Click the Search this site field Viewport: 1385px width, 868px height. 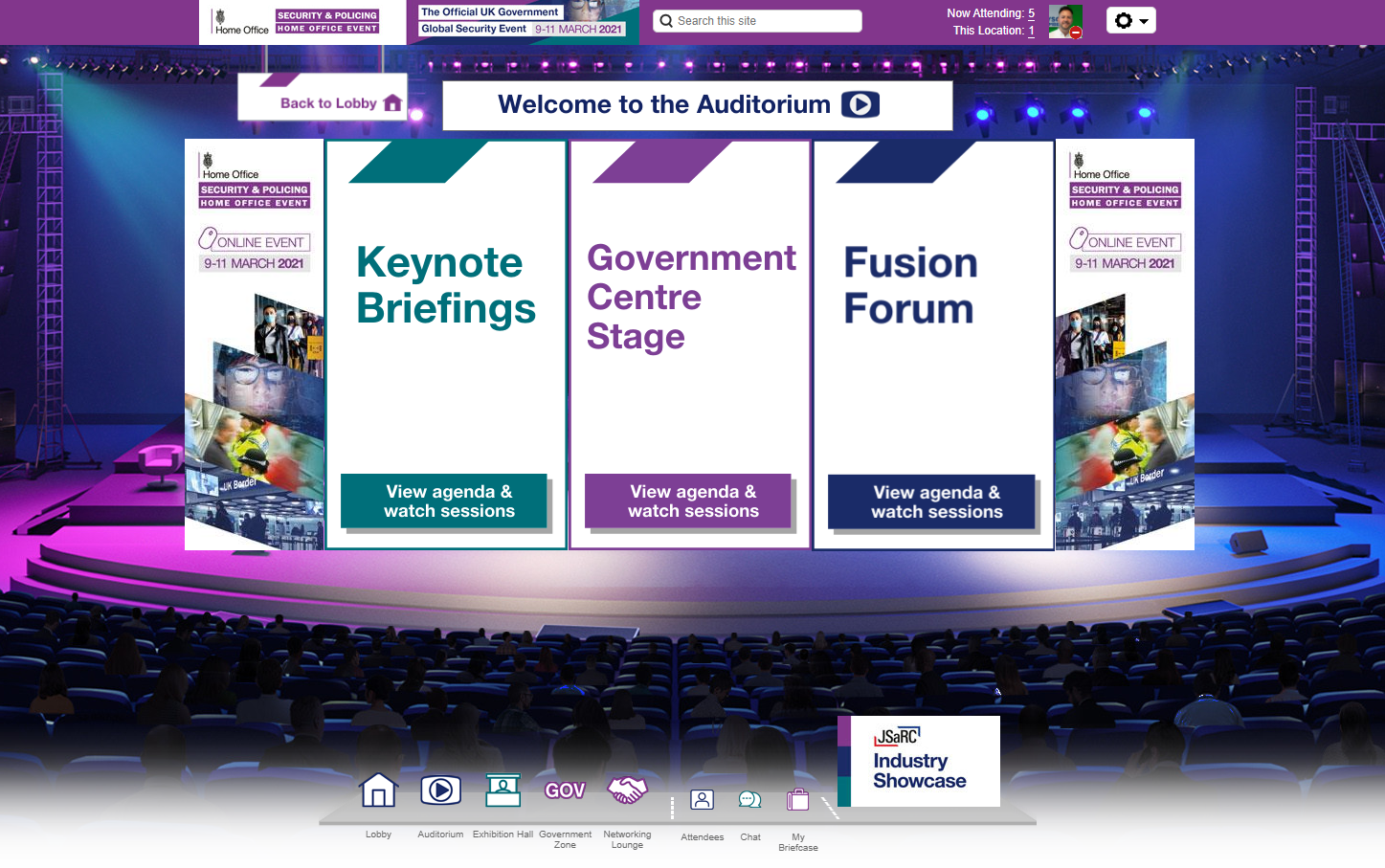tap(758, 21)
